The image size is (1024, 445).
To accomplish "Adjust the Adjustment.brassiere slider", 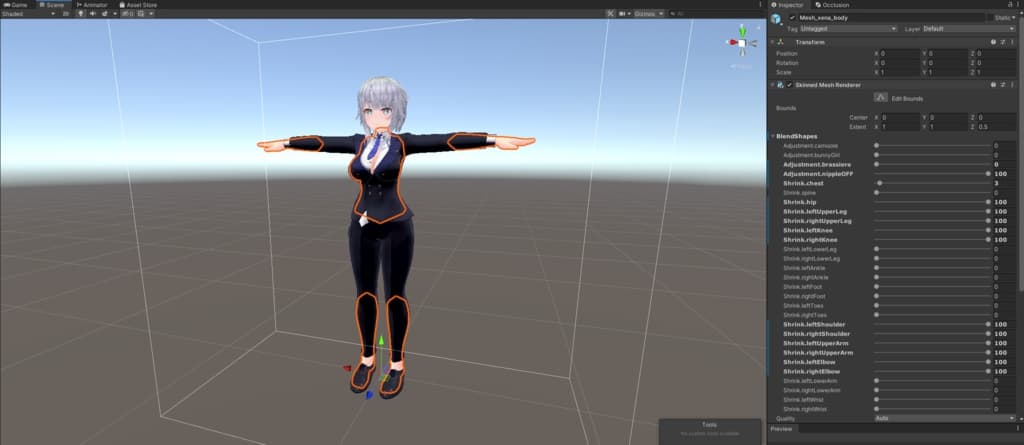I will (932, 165).
